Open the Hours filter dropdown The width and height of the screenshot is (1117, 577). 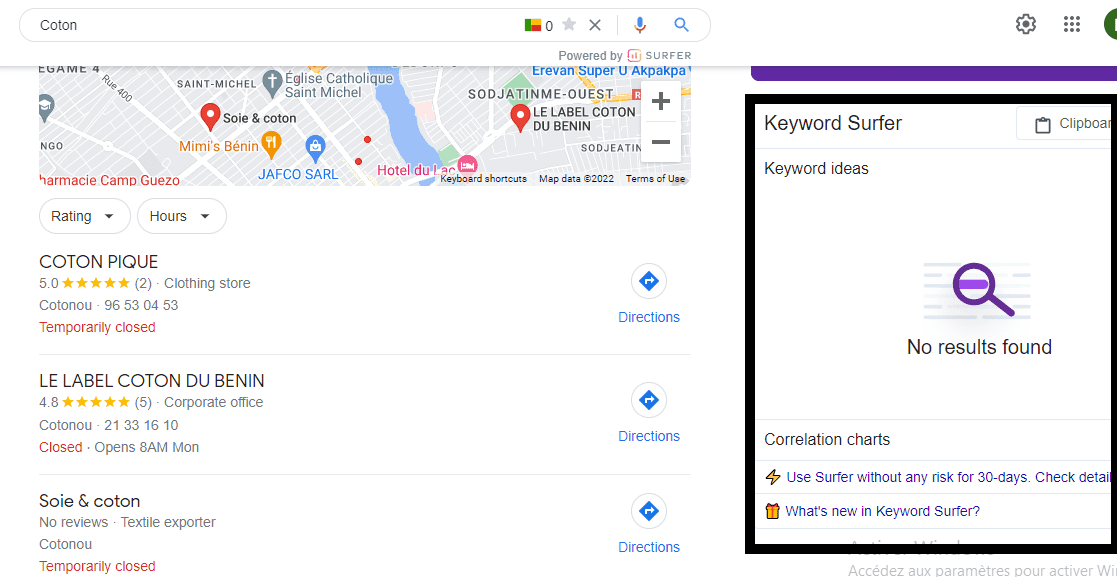pos(182,216)
